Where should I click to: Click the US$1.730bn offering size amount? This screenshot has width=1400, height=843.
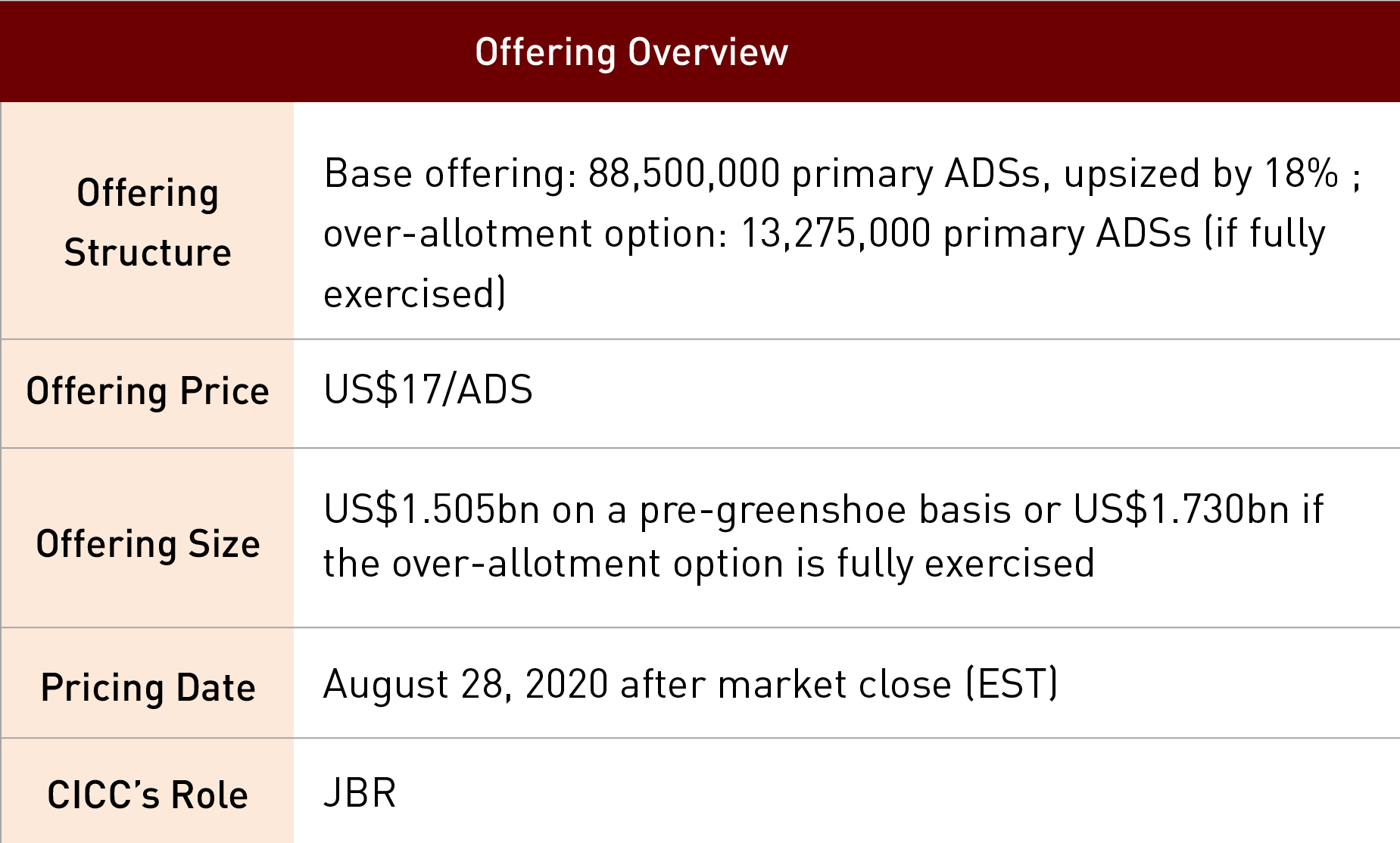pos(1181,509)
